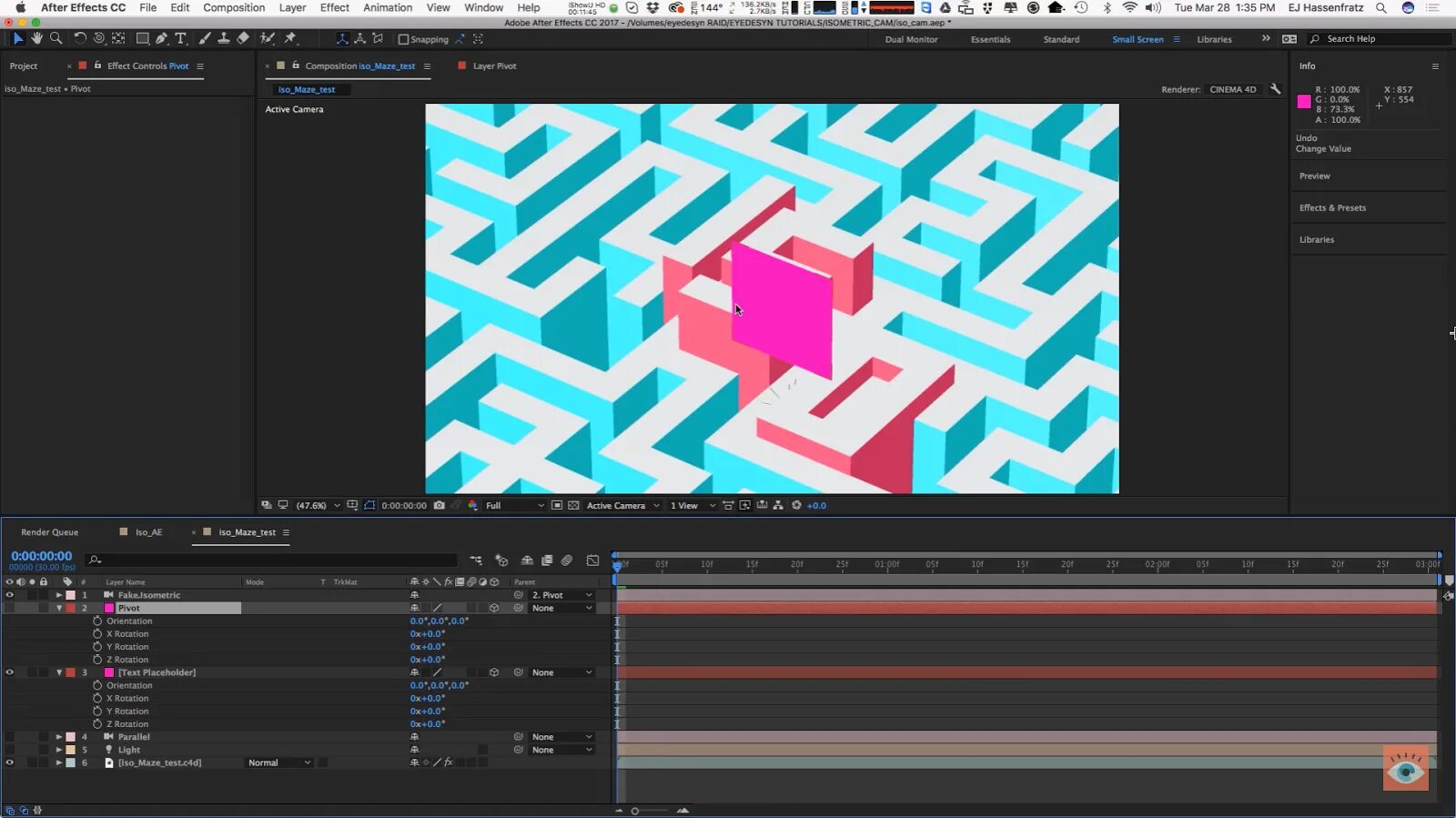Hide the Fake.Isometric layer eye
1456x818 pixels.
tap(10, 595)
